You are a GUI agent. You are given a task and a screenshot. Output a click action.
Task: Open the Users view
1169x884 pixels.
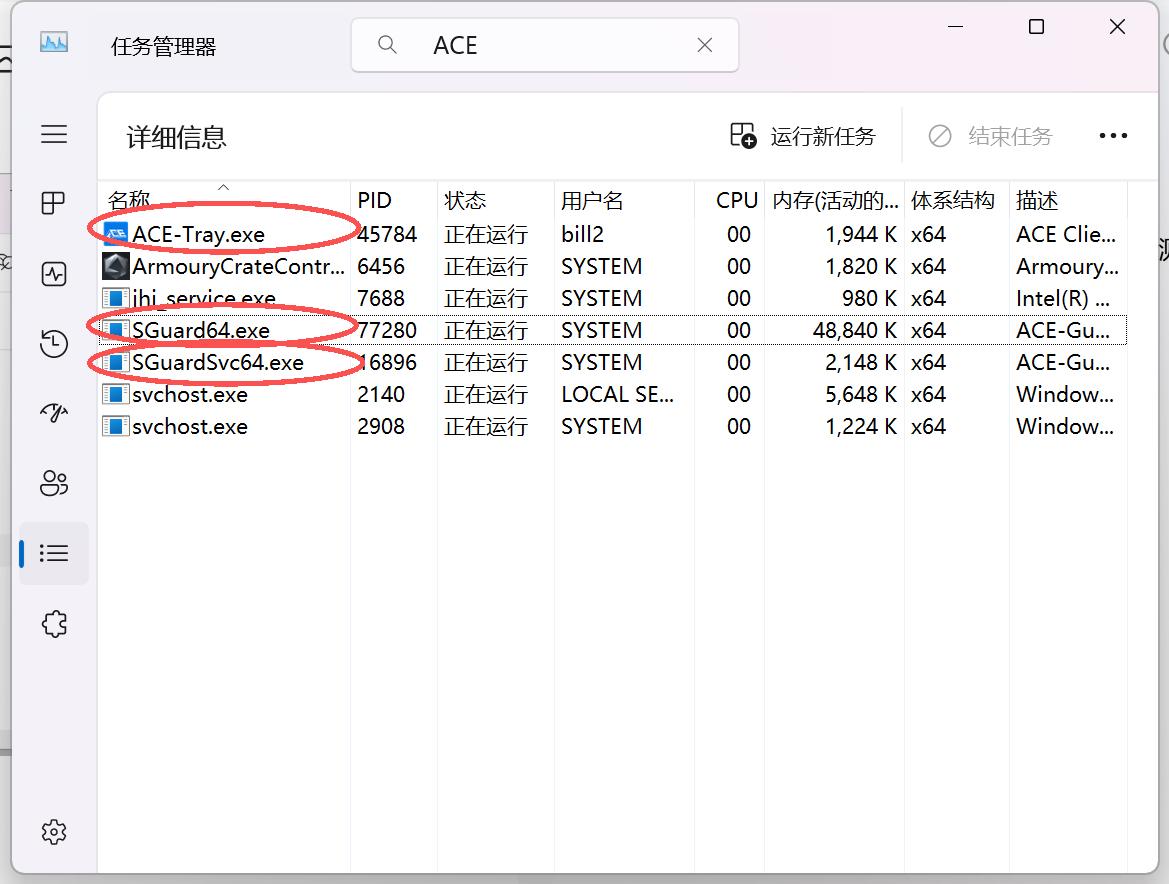[x=54, y=483]
